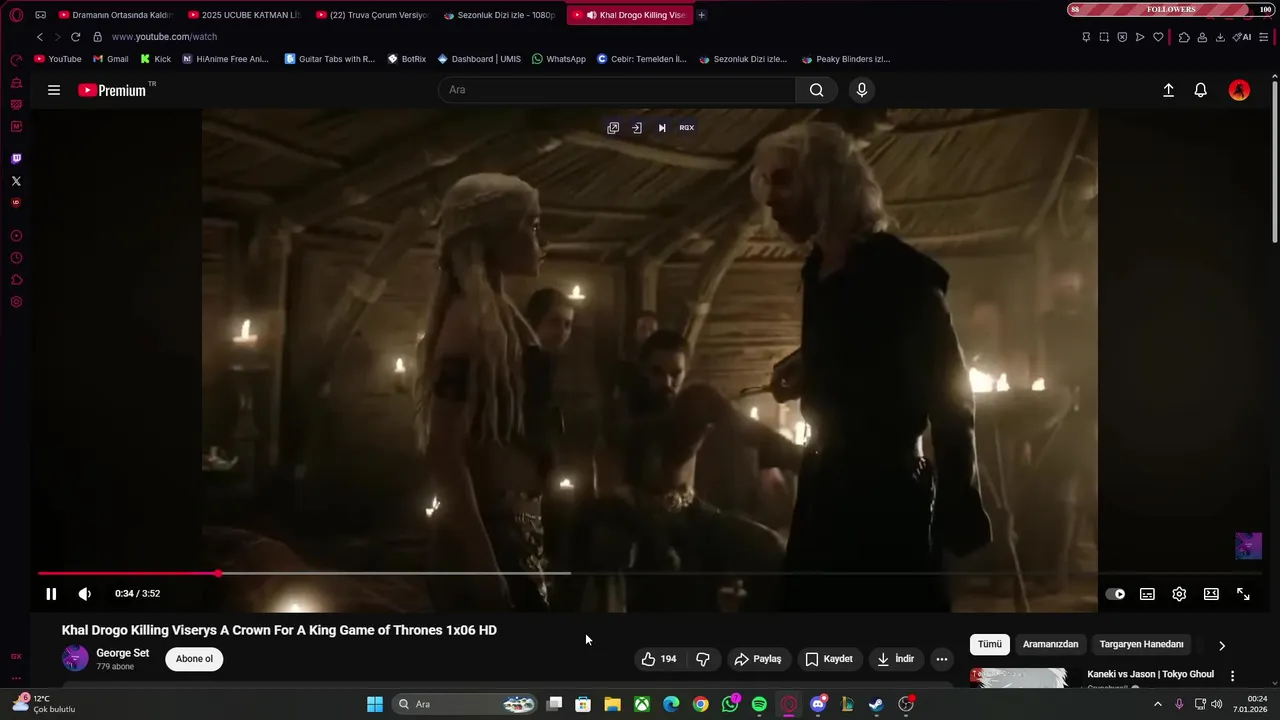
Task: Open the YouTube hamburger guide menu
Action: tap(54, 90)
